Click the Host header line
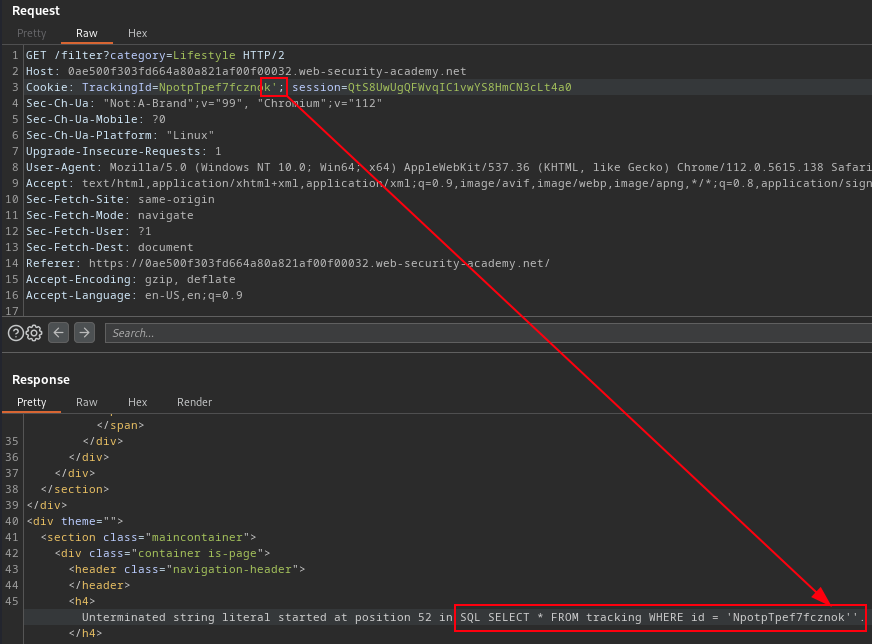 pos(246,72)
